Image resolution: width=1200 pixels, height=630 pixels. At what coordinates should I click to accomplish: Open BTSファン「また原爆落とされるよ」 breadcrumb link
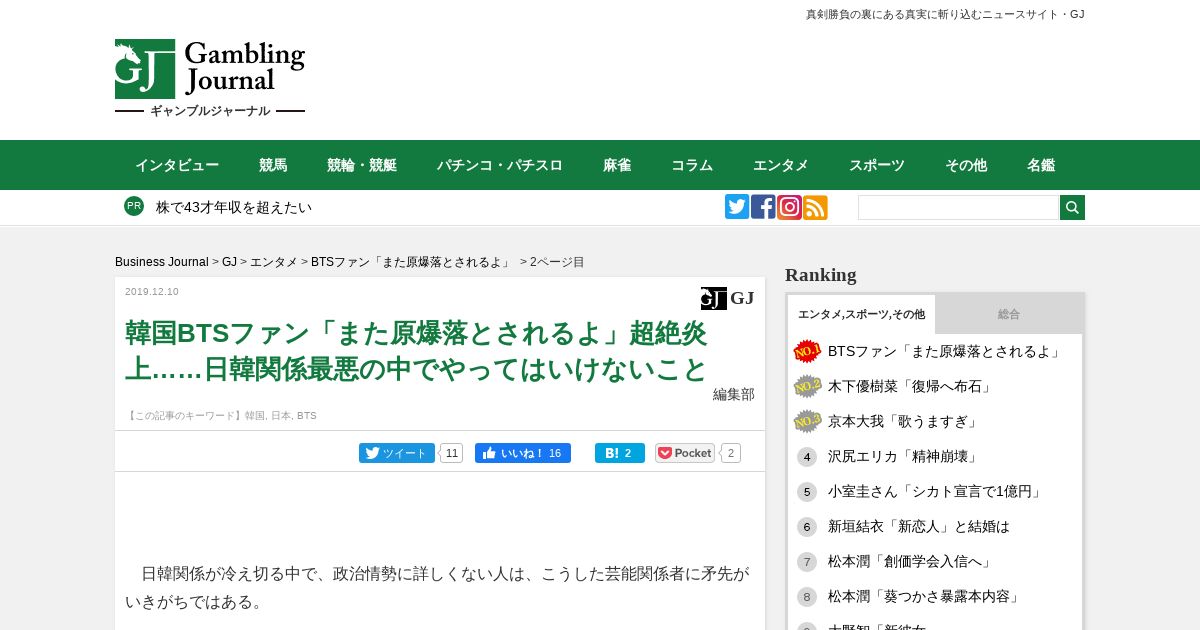click(411, 262)
